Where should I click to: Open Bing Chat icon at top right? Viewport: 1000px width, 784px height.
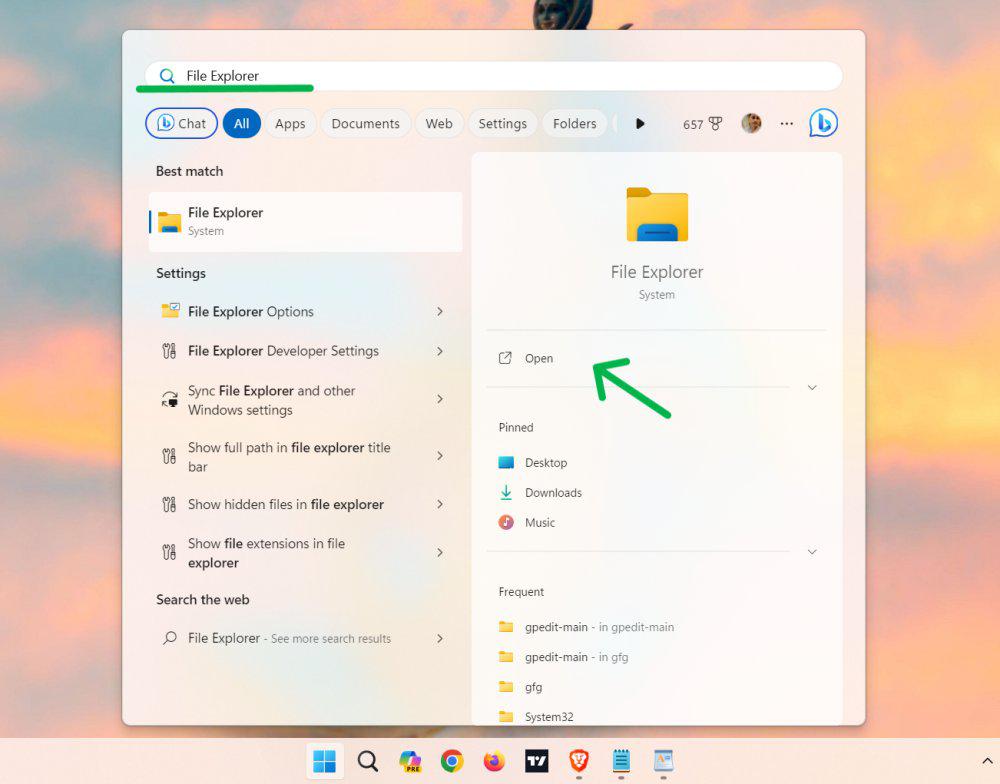[823, 123]
